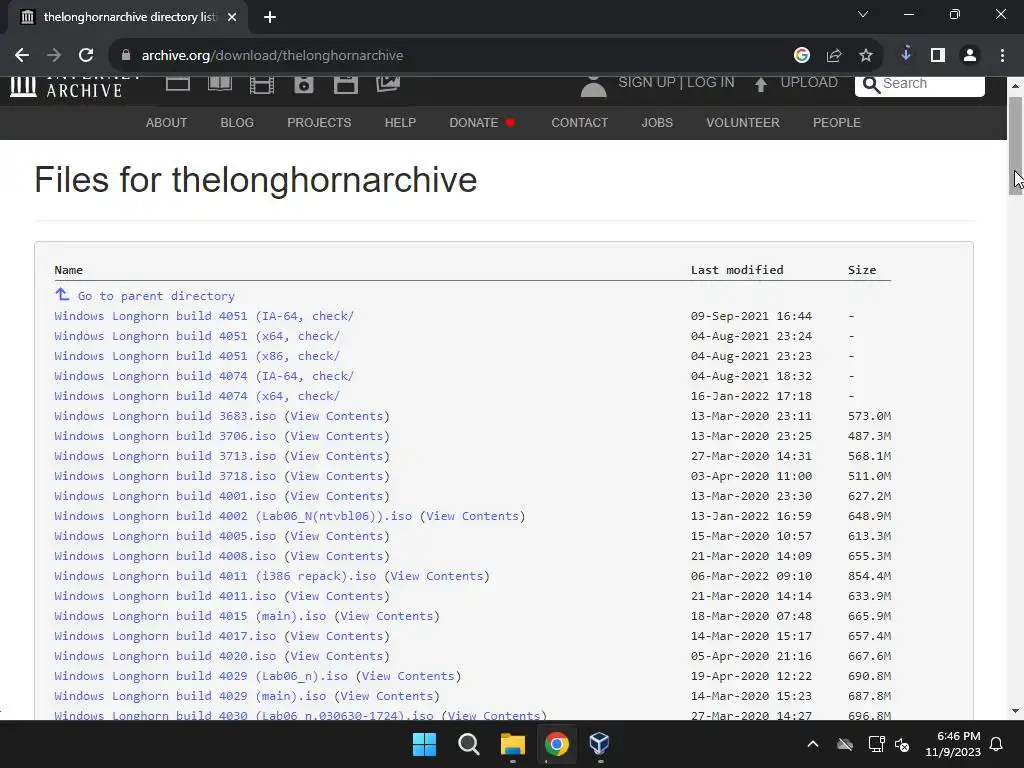
Task: Open File Explorer from taskbar
Action: click(x=513, y=744)
